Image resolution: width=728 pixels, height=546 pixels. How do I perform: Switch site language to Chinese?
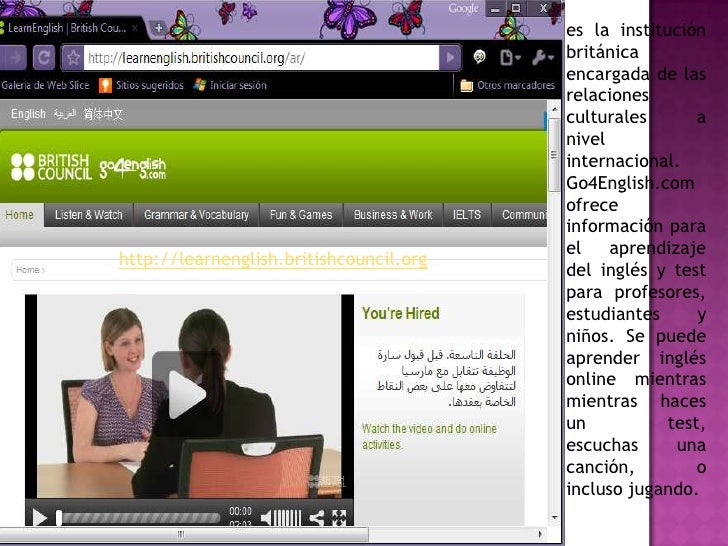(103, 114)
